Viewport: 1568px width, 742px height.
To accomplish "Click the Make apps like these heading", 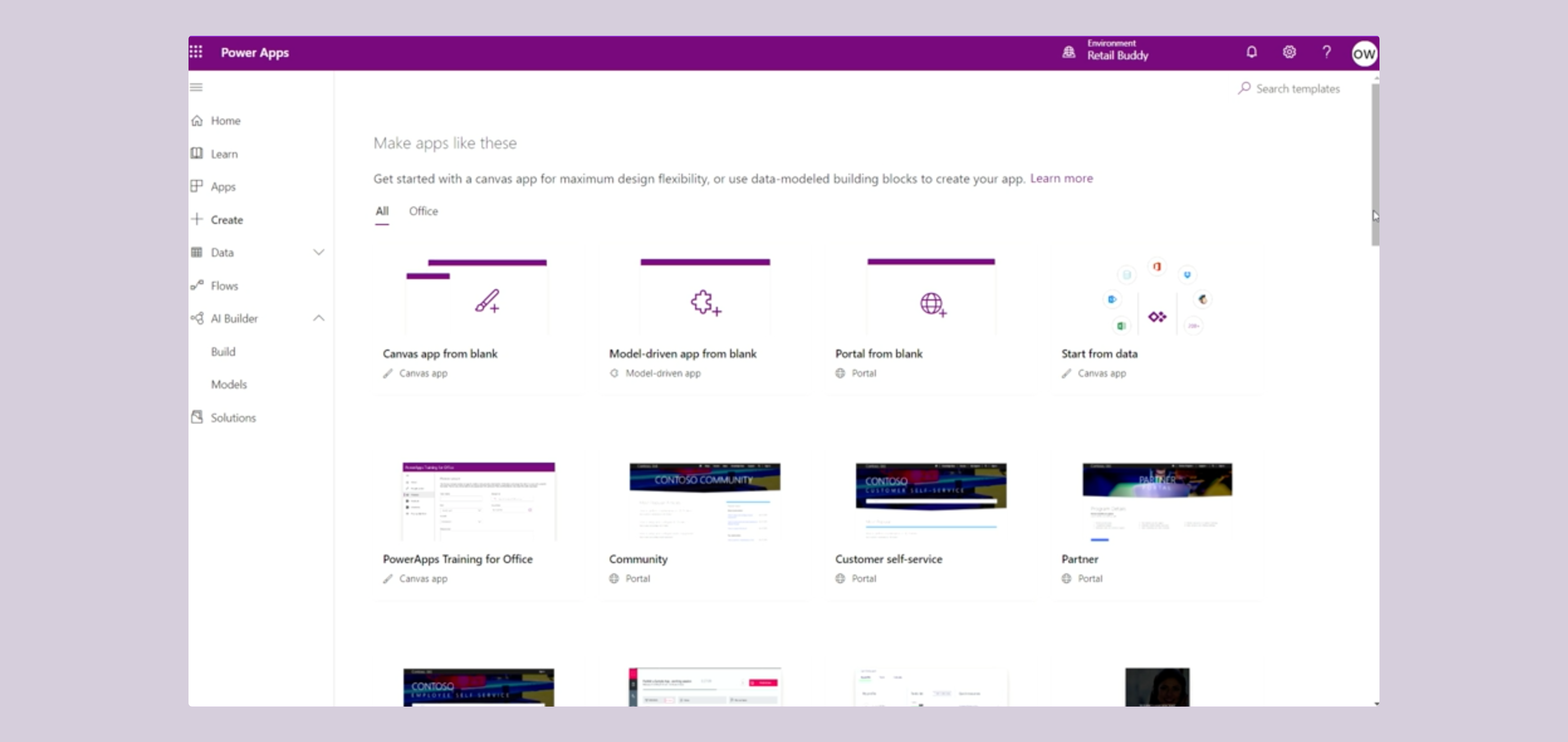I will point(445,143).
